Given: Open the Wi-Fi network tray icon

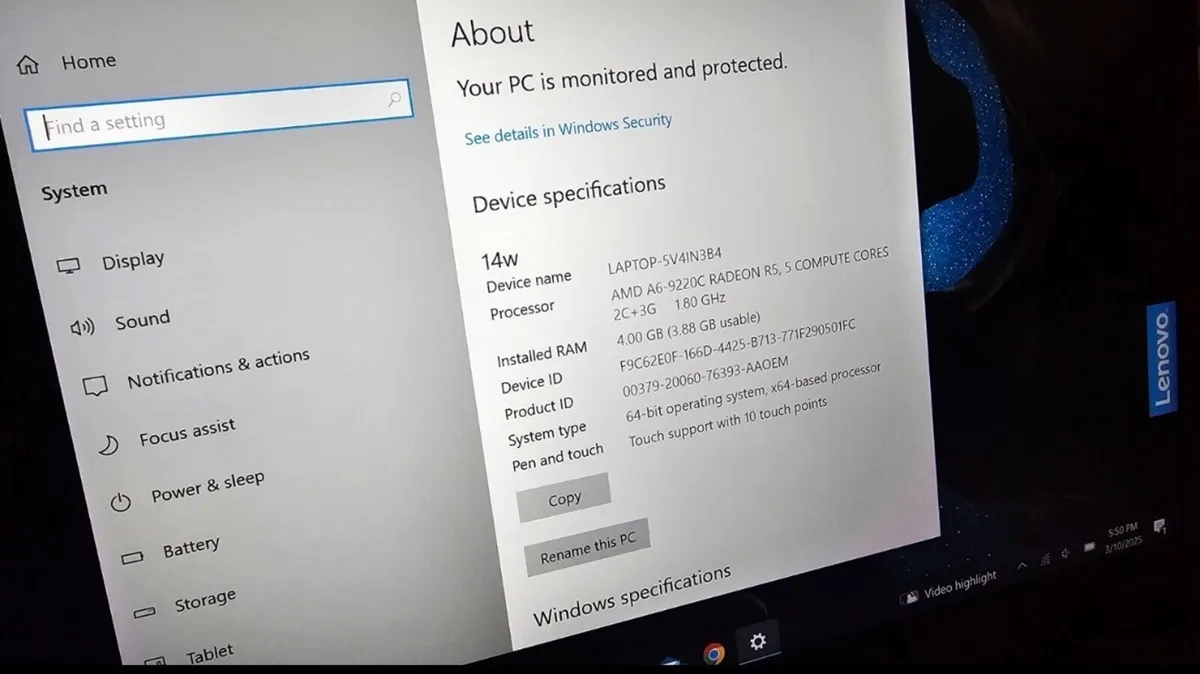Looking at the screenshot, I should pyautogui.click(x=1045, y=557).
